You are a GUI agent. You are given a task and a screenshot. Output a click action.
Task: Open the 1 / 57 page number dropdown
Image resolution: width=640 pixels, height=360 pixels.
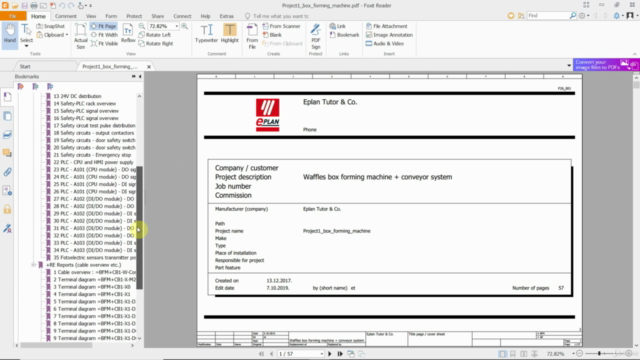[322, 354]
